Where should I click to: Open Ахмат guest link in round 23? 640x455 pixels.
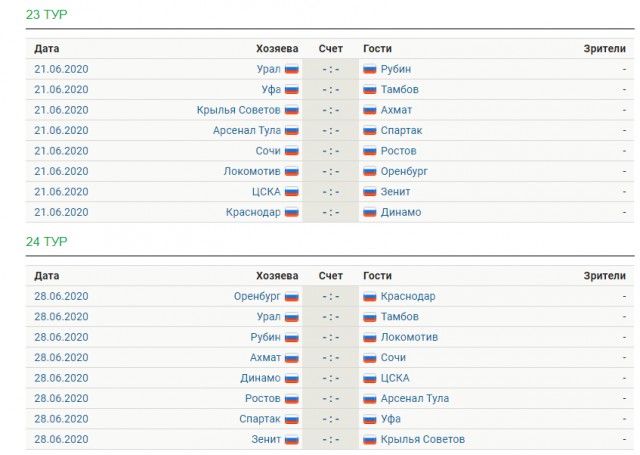coord(396,110)
